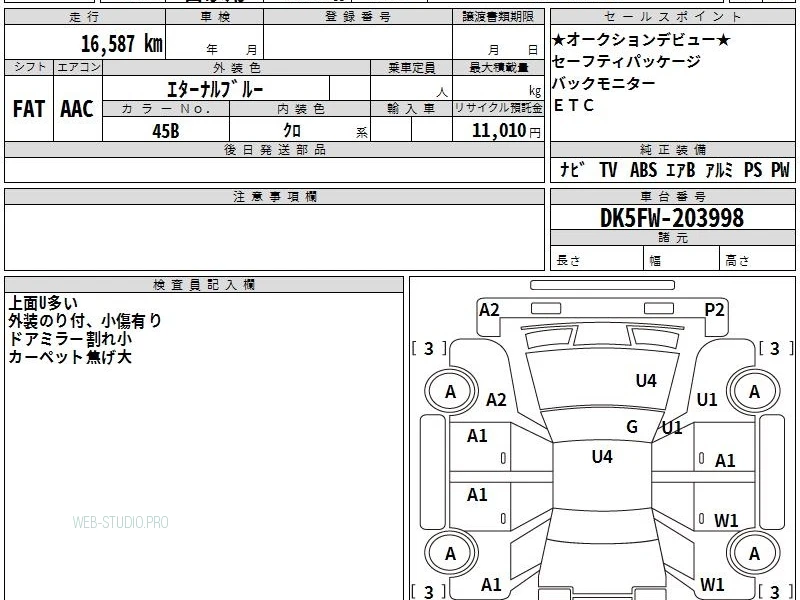Click the カラーNo. header

166,109
